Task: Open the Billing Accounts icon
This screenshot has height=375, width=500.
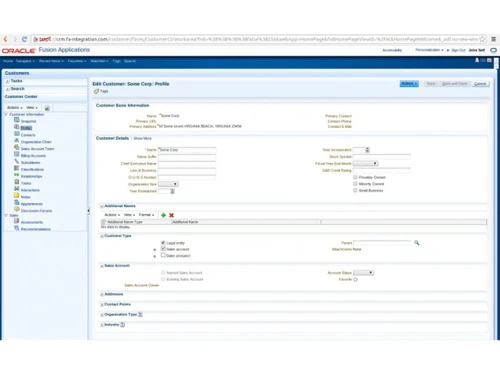Action: click(x=17, y=155)
